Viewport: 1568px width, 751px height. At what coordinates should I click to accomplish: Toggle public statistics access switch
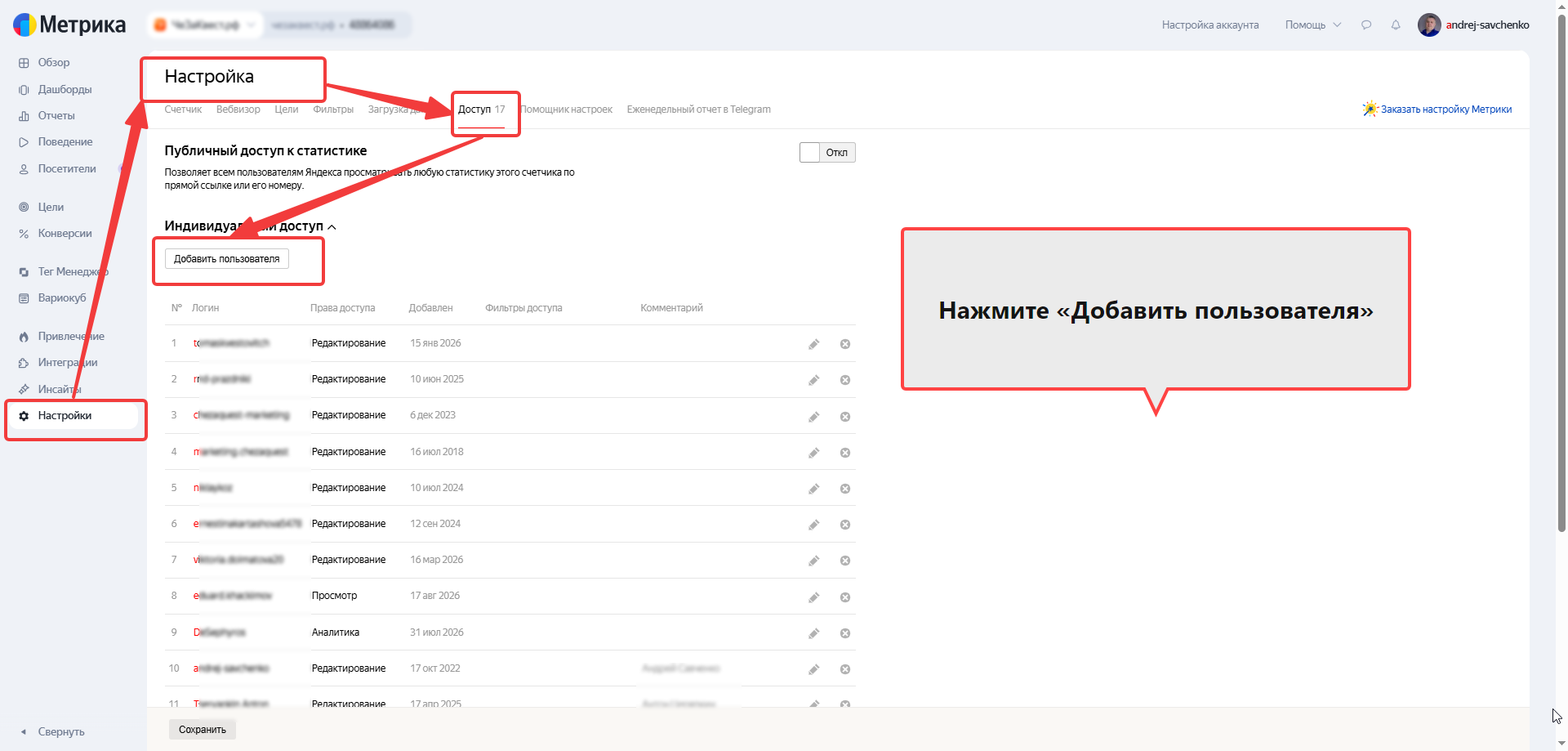click(x=827, y=153)
